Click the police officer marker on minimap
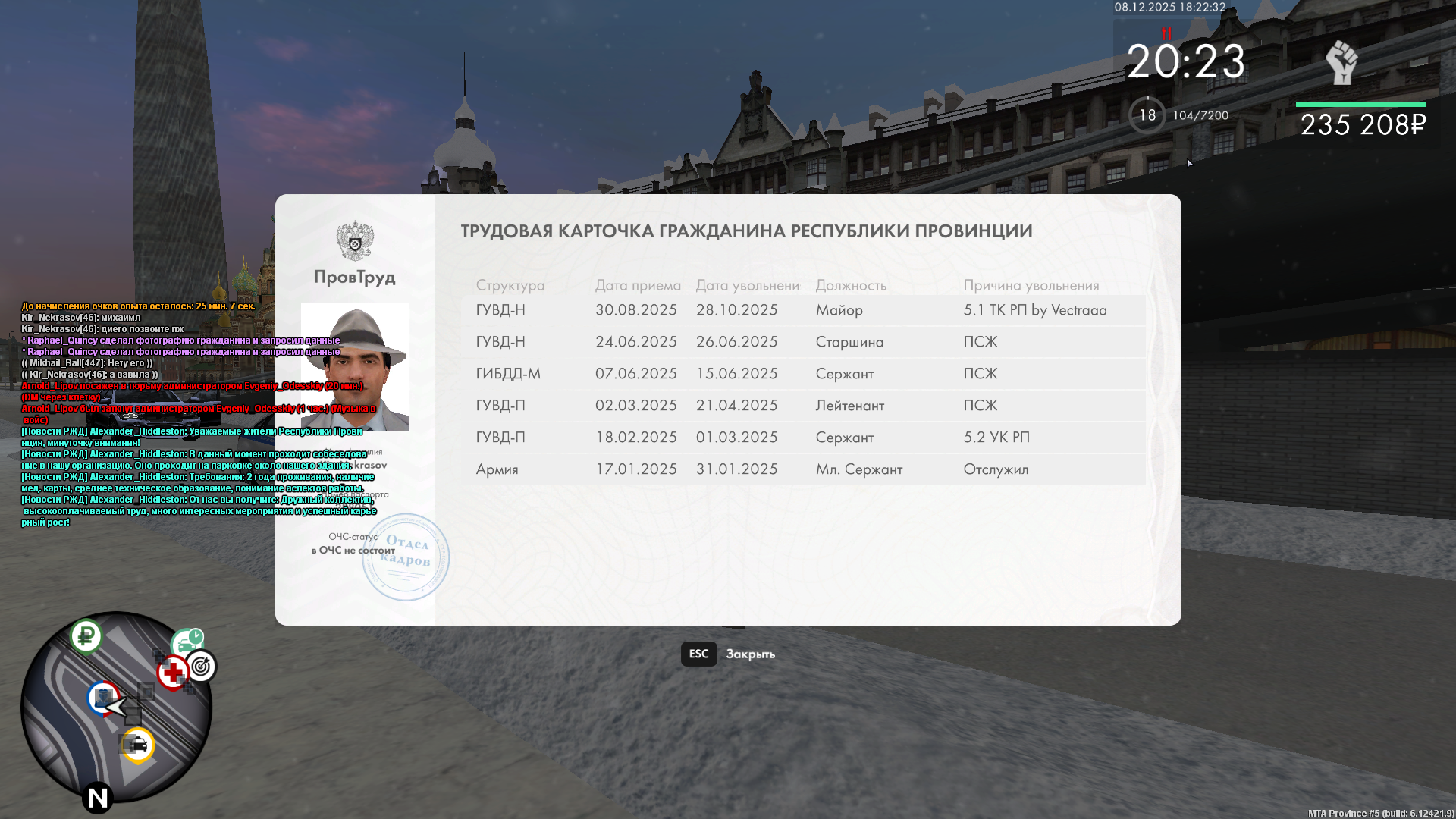The width and height of the screenshot is (1456, 819). click(102, 698)
